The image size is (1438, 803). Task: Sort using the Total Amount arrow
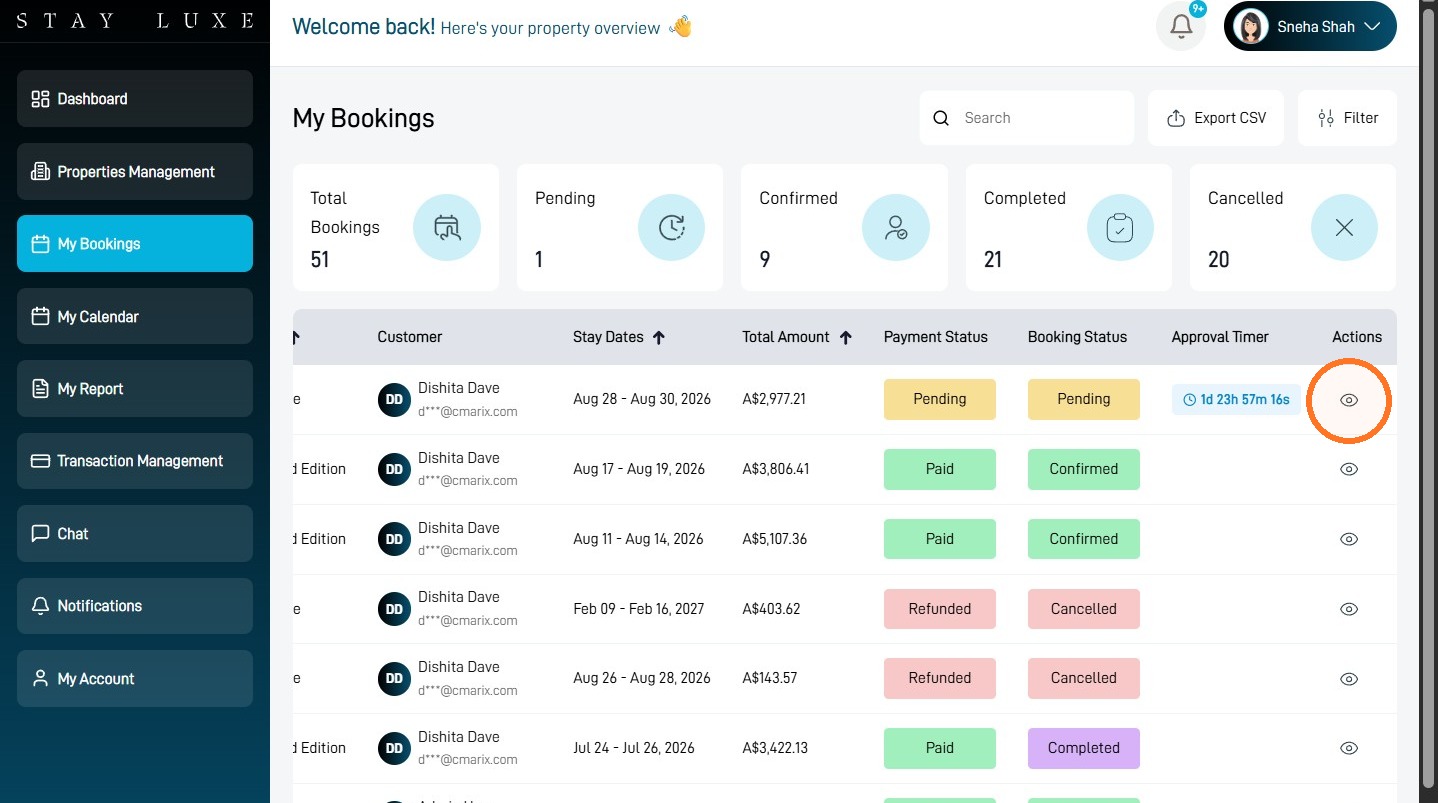click(x=845, y=338)
